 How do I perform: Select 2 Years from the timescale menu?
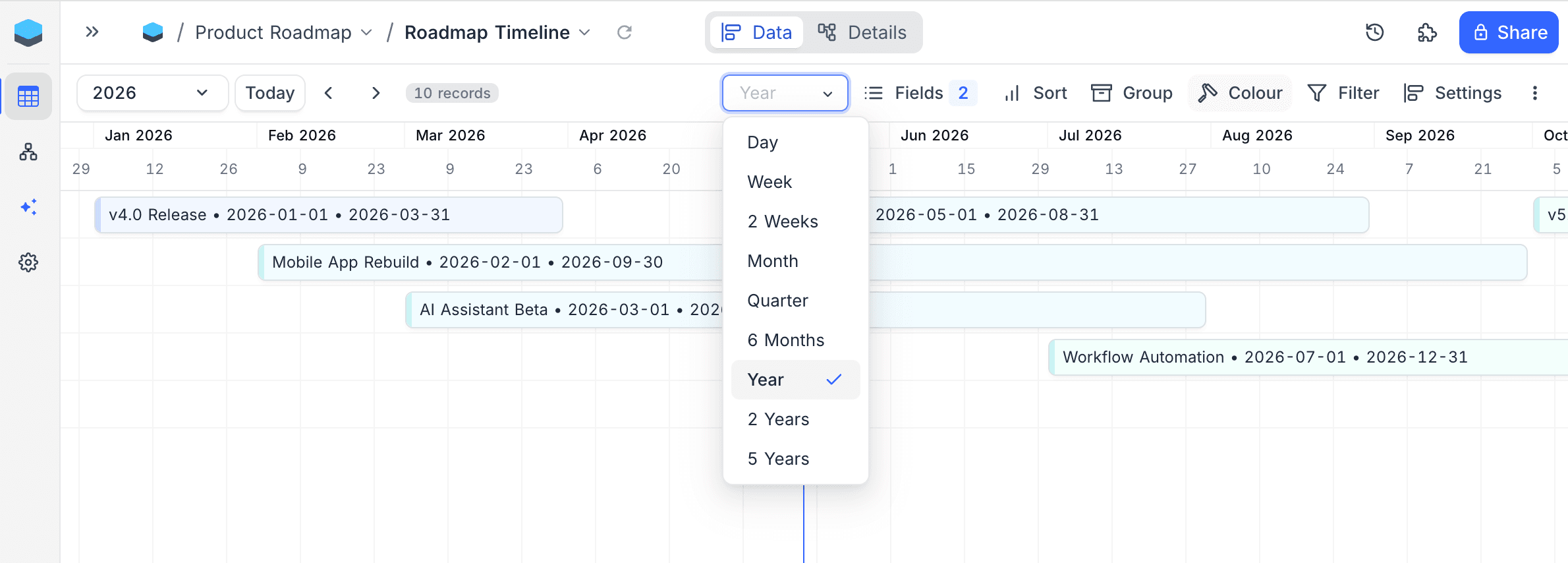[x=796, y=419]
